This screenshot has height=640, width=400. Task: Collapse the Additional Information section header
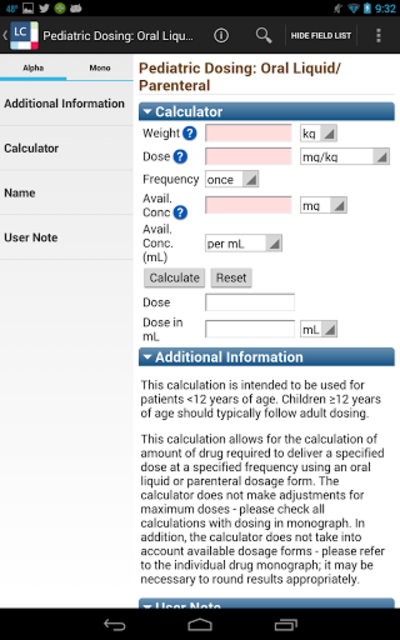(267, 357)
